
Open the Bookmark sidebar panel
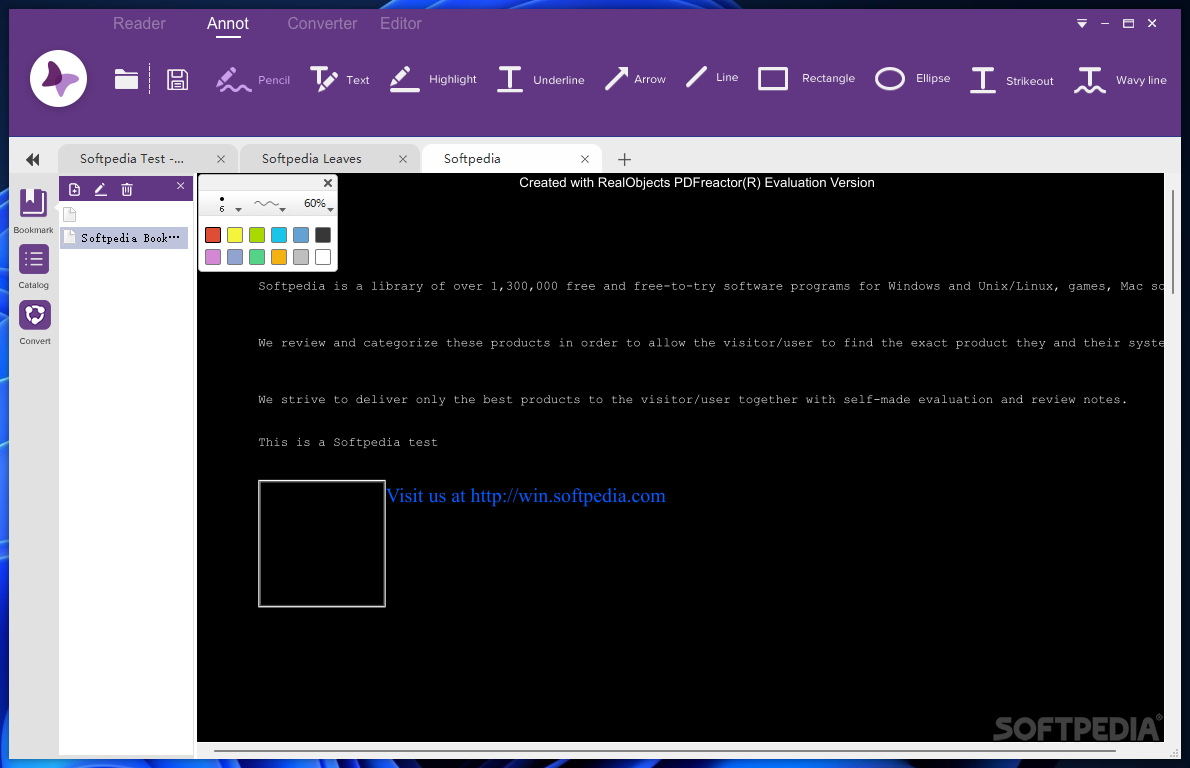click(x=33, y=211)
